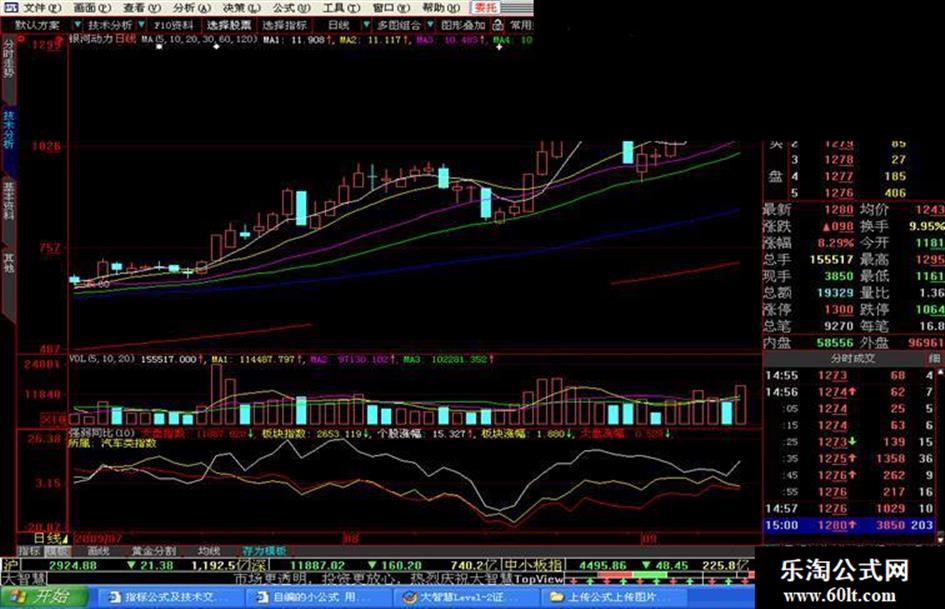Click the 大智慧 status bar label

click(x=23, y=579)
